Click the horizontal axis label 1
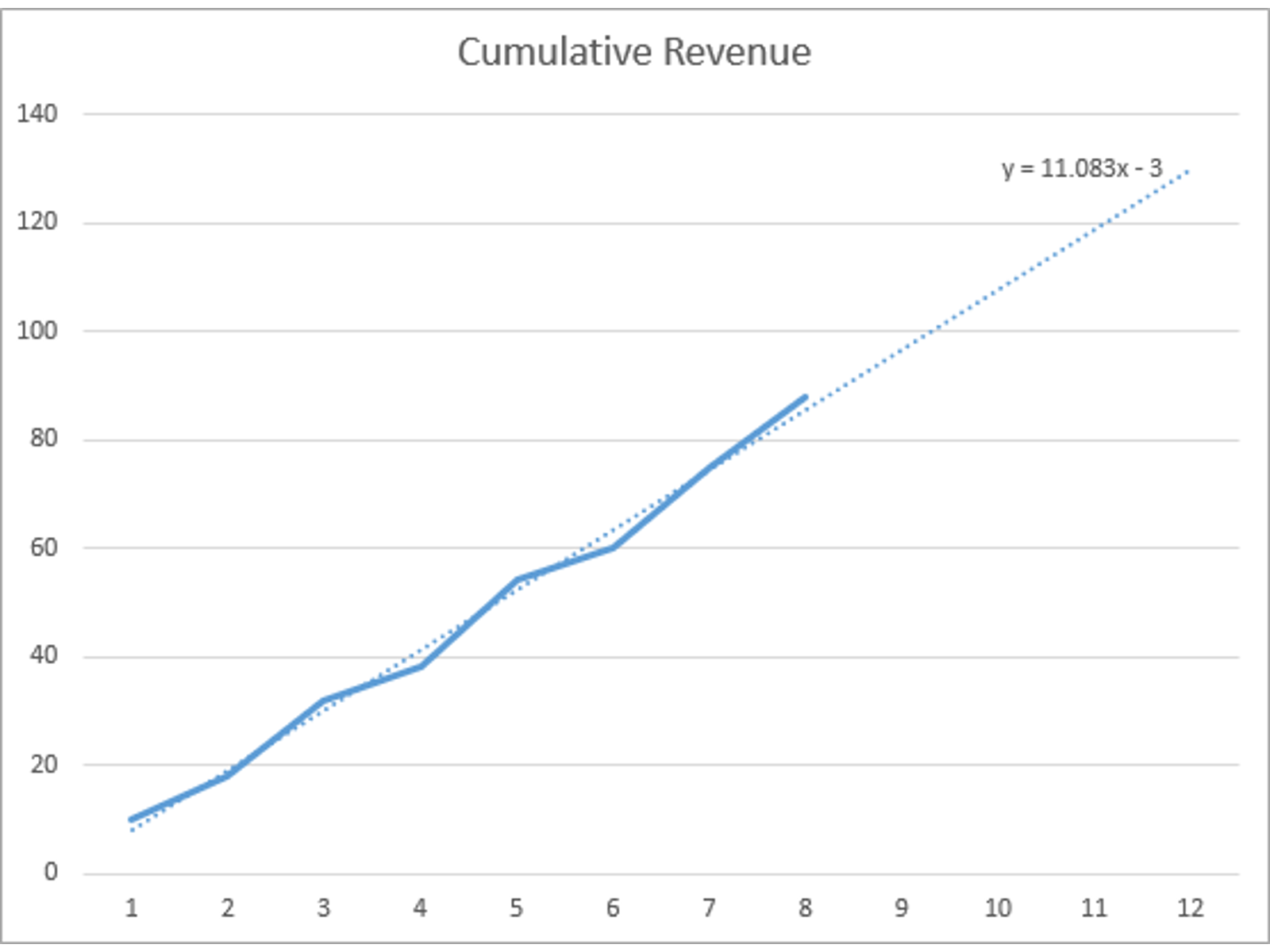Image resolution: width=1270 pixels, height=952 pixels. (131, 908)
